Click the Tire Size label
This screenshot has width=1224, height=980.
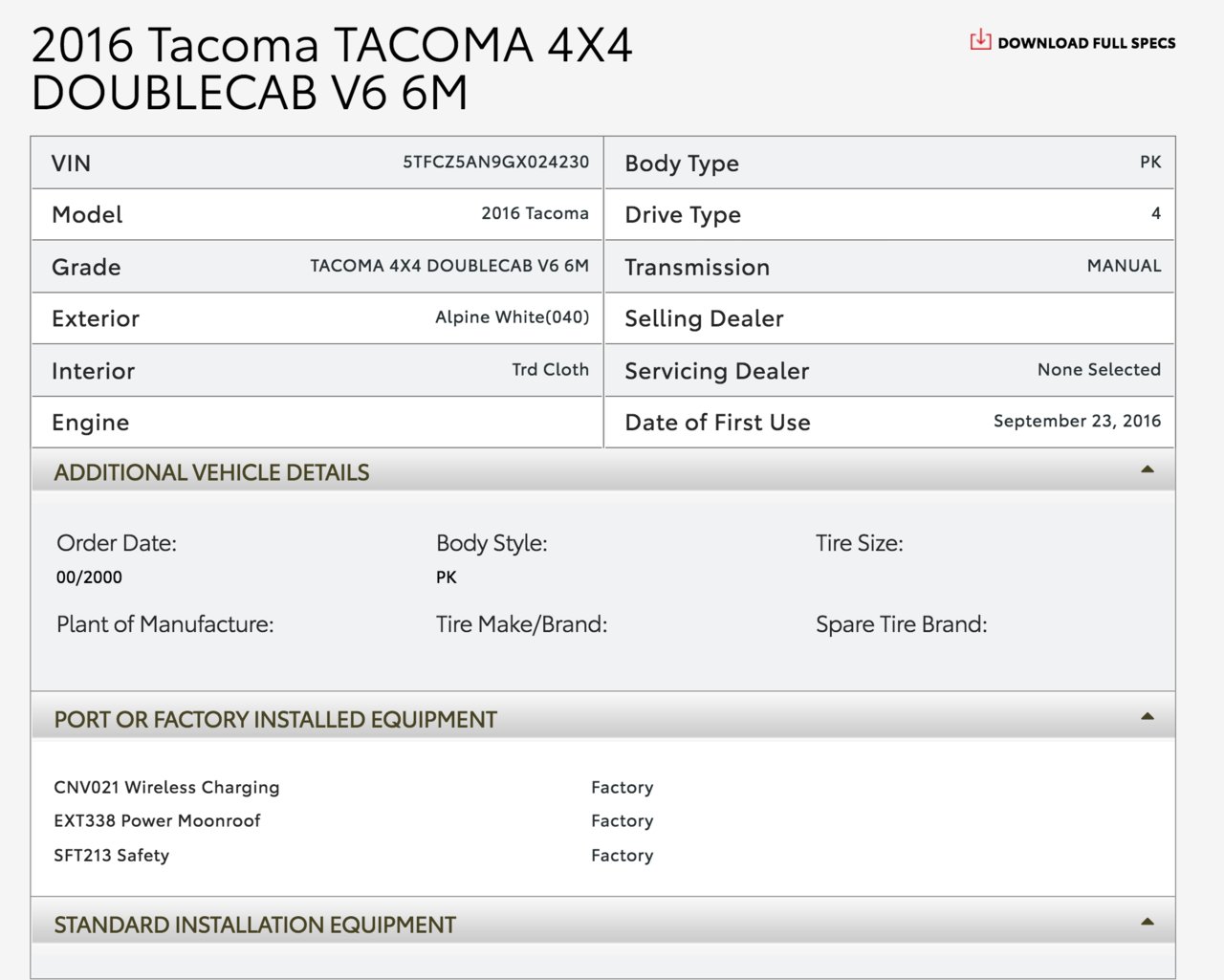(859, 543)
